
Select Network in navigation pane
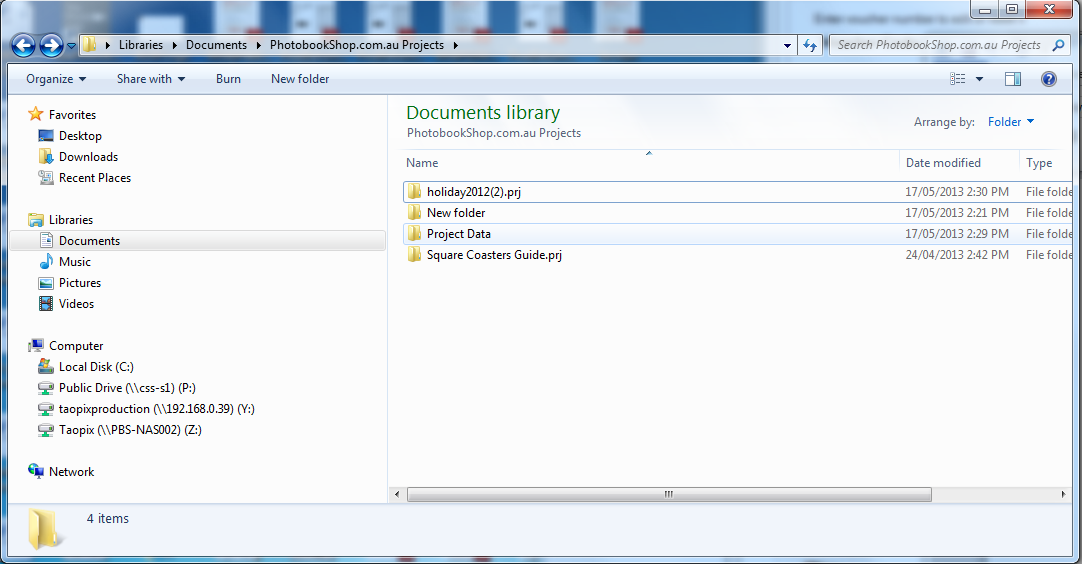[72, 471]
